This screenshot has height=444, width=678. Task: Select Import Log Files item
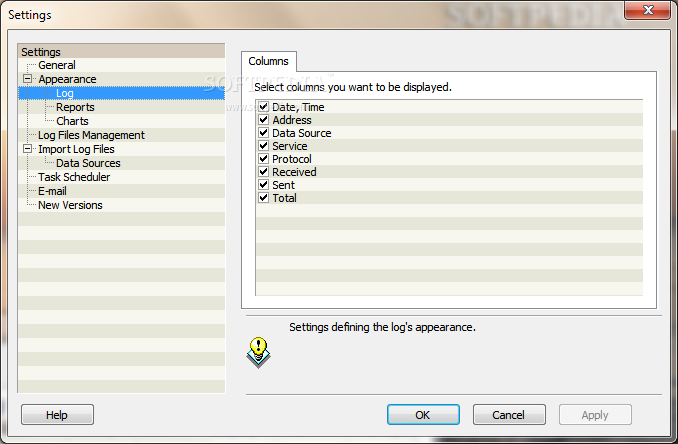pos(76,149)
